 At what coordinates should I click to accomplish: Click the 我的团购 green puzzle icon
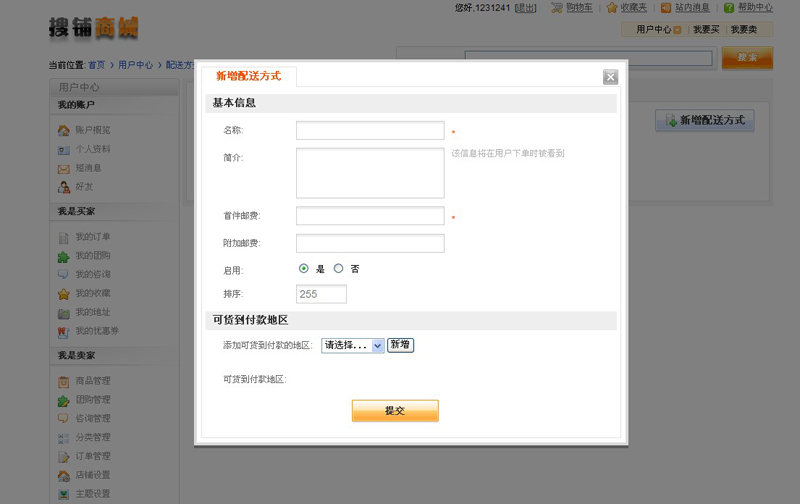point(63,257)
